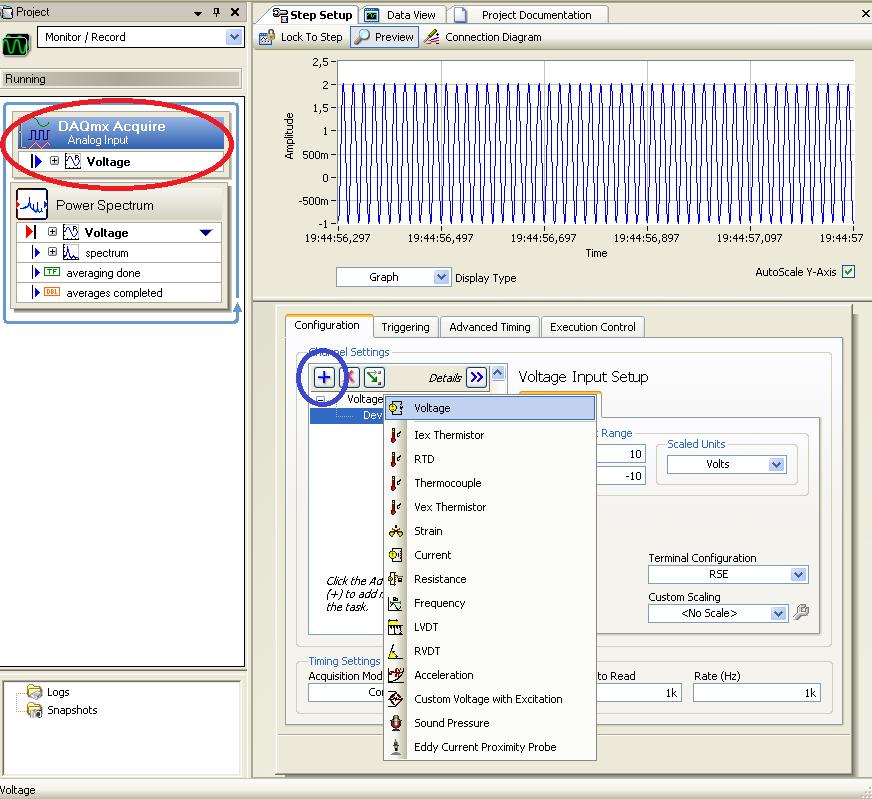Viewport: 872px width, 799px height.
Task: Click the signal range max field showing 10
Action: [x=621, y=454]
